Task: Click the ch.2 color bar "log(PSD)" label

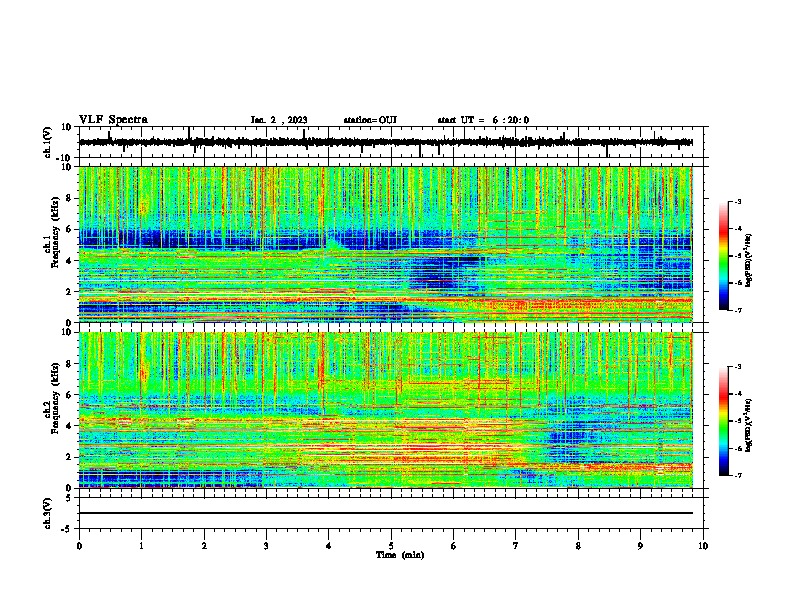Action: click(x=749, y=425)
